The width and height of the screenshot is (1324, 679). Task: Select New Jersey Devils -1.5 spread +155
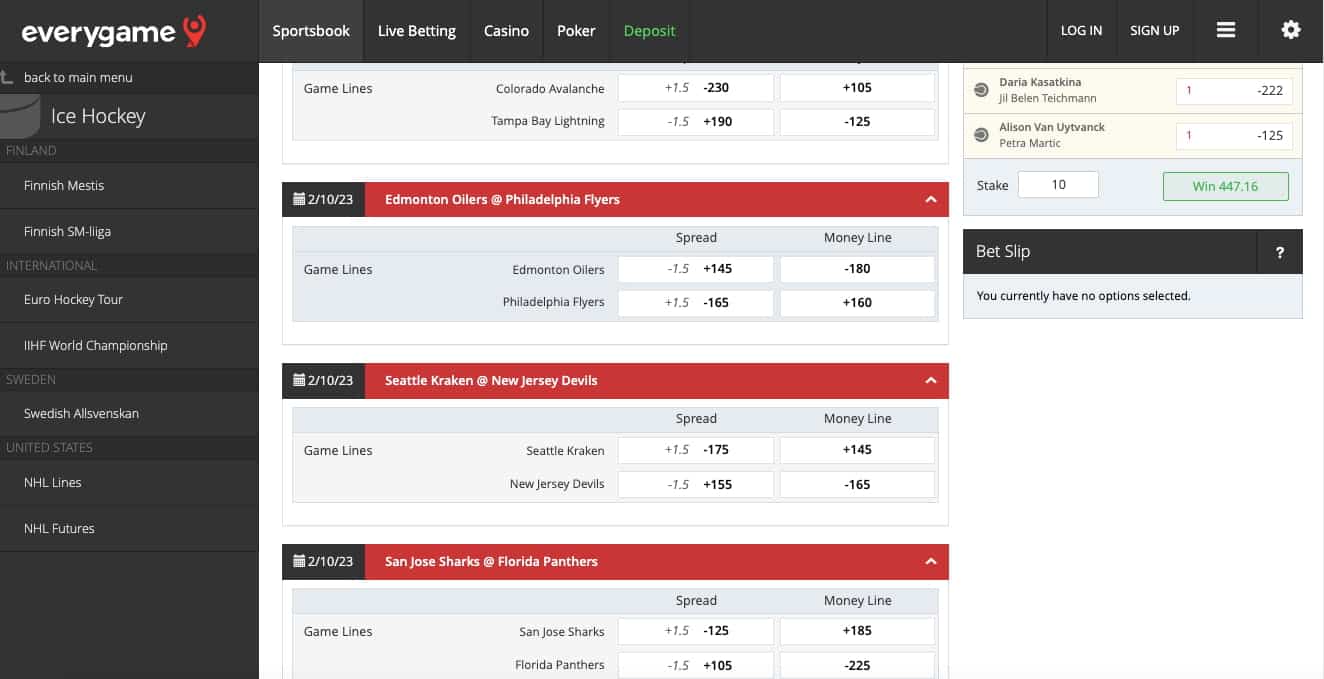click(696, 485)
